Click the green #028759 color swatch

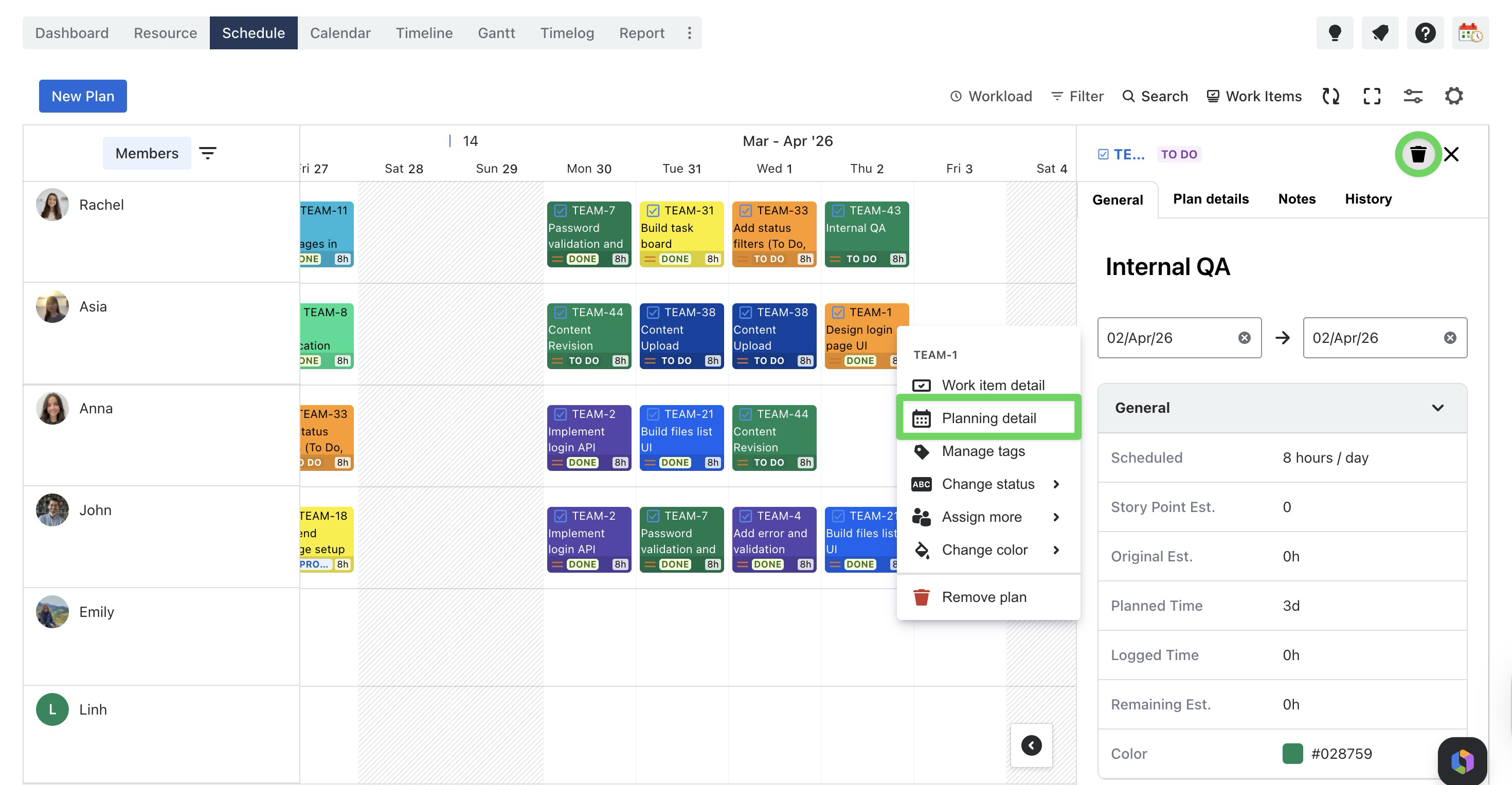click(1292, 754)
